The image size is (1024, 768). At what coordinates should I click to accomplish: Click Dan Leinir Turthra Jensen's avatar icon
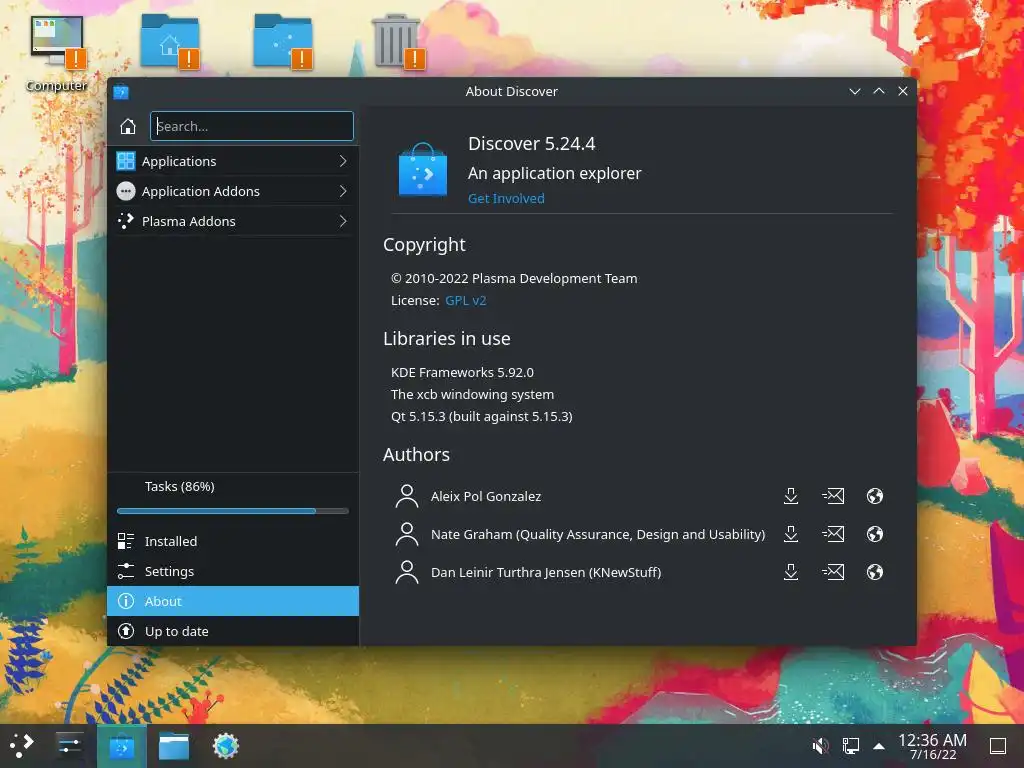tap(407, 572)
